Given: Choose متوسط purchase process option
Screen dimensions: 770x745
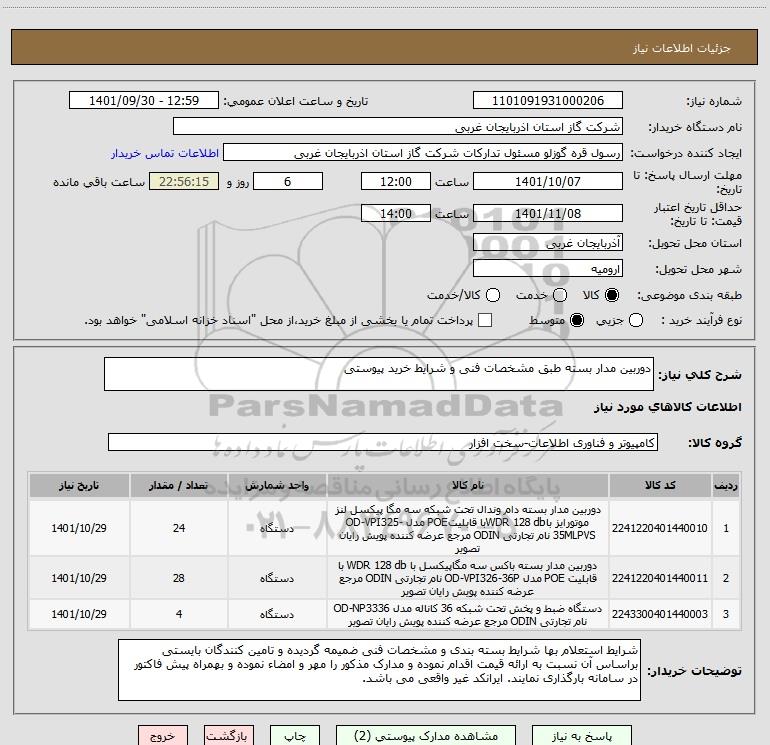Looking at the screenshot, I should pyautogui.click(x=577, y=321).
